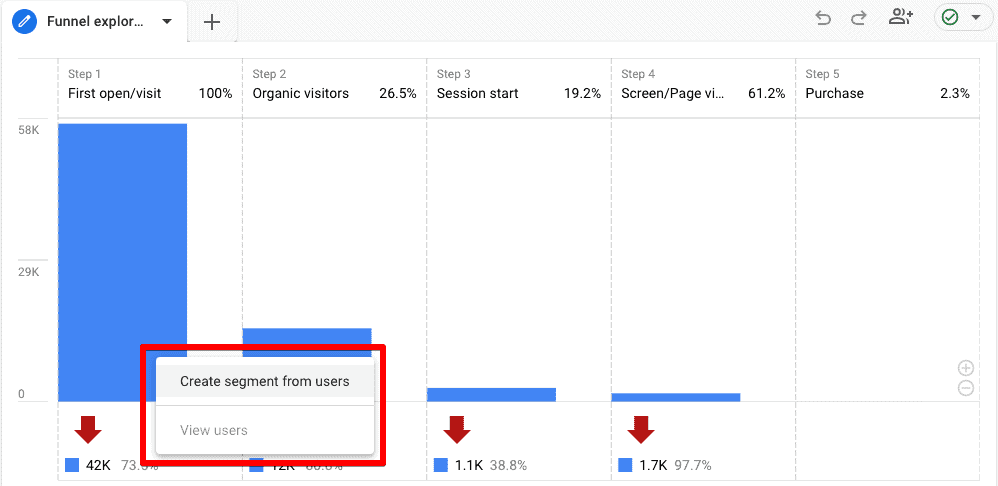Screen dimensions: 998x486
Task: Click the pencil icon on Funnel tab
Action: point(25,21)
